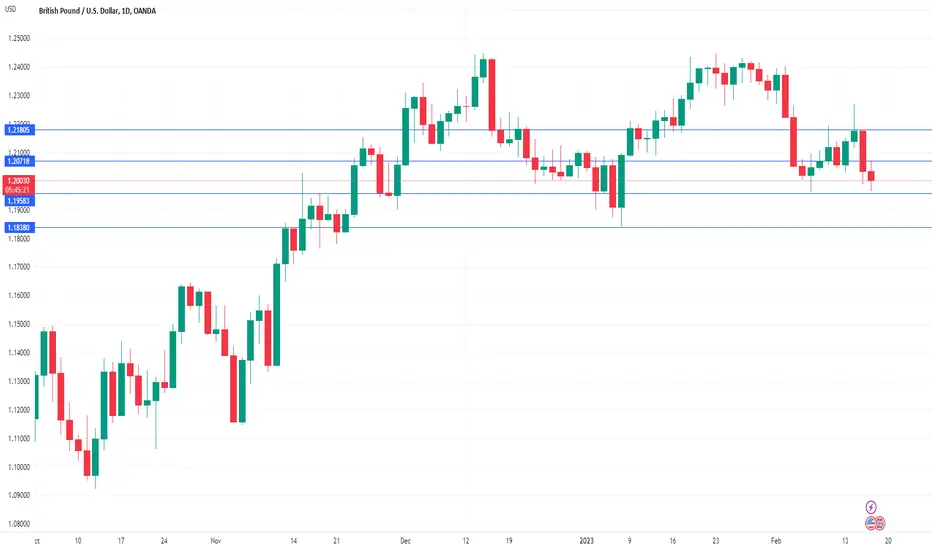932x550 pixels.
Task: Click the purple lightning bolt event icon
Action: click(x=870, y=507)
